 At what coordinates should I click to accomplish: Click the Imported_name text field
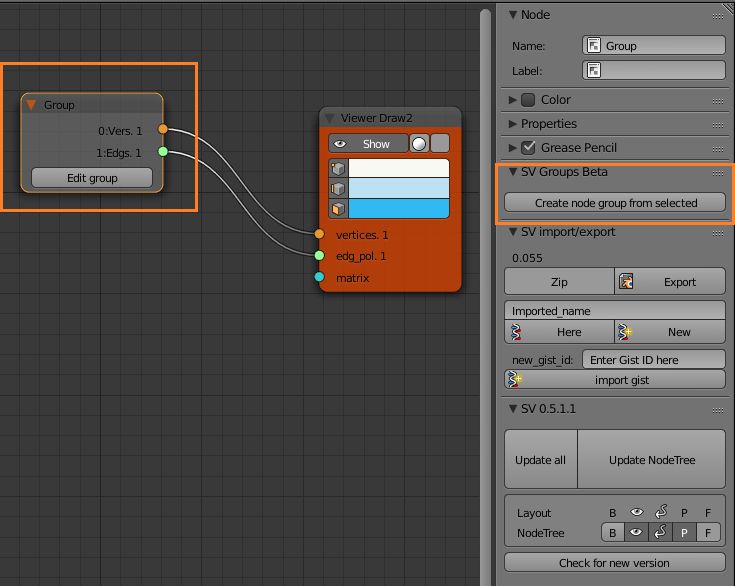point(615,311)
